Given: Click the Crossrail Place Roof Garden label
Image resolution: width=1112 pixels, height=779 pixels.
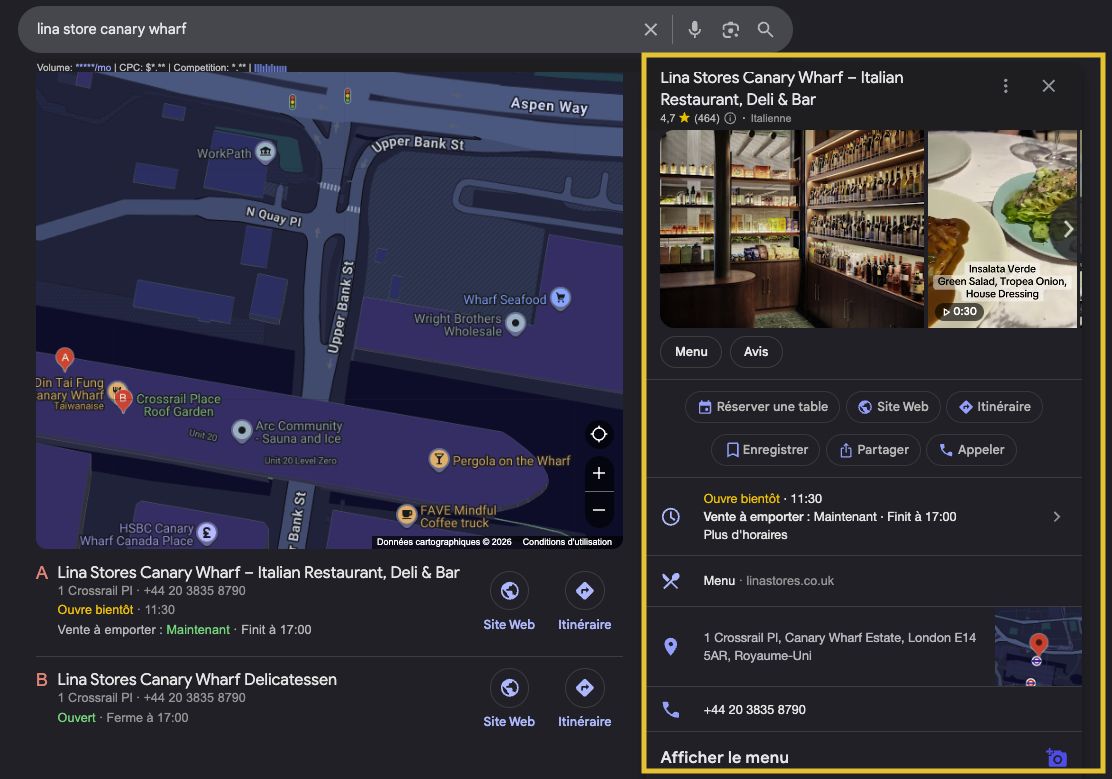Looking at the screenshot, I should [x=179, y=405].
